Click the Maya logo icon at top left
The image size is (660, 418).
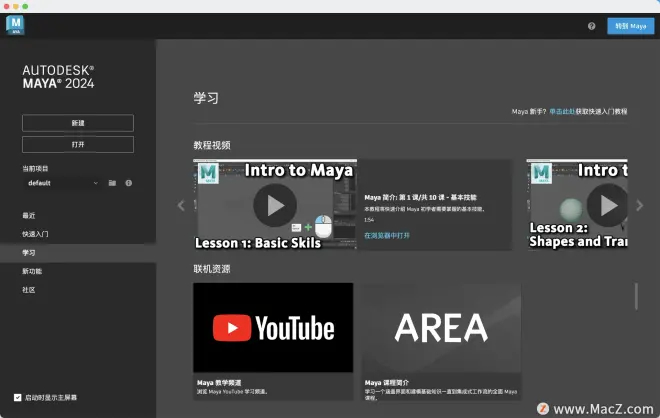tap(15, 25)
